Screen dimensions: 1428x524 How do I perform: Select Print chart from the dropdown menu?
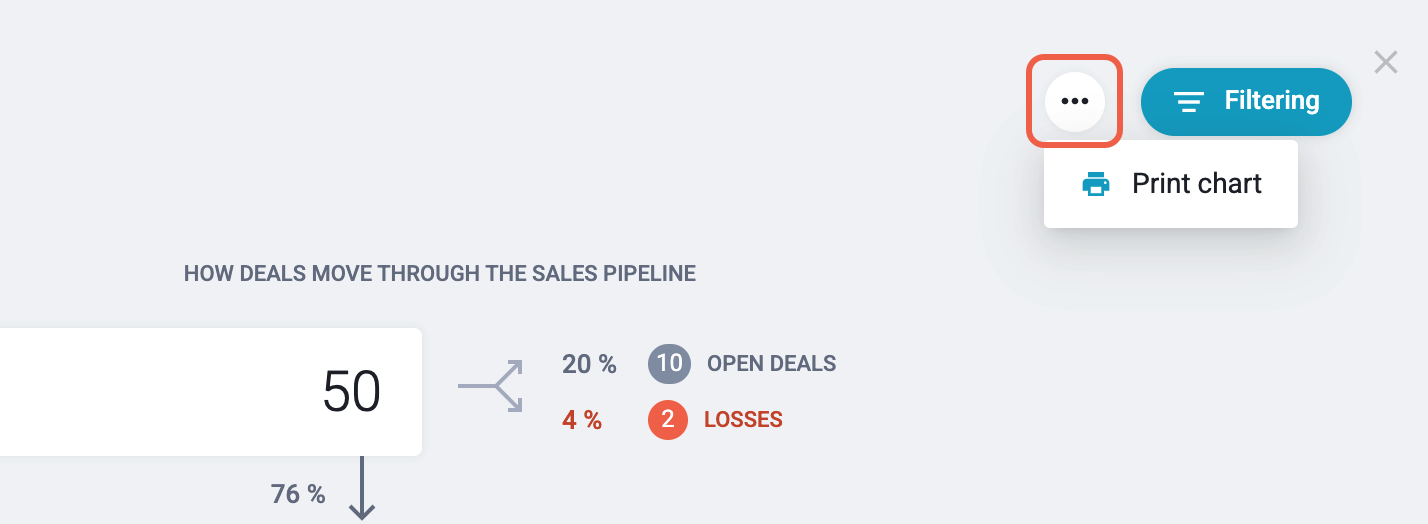(x=1171, y=184)
